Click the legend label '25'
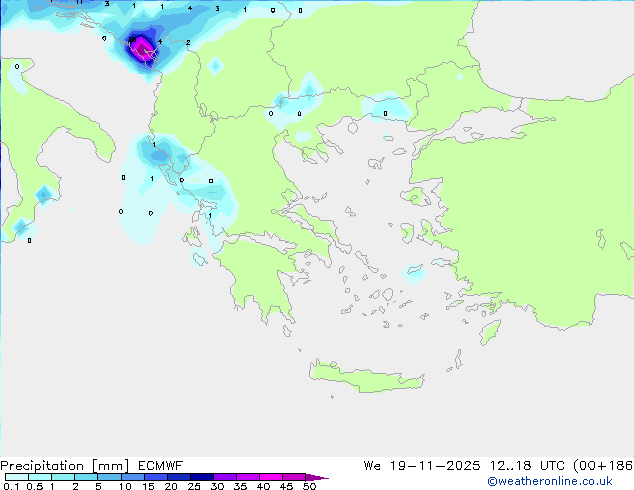Viewport: 634px width, 490px height. (194, 486)
